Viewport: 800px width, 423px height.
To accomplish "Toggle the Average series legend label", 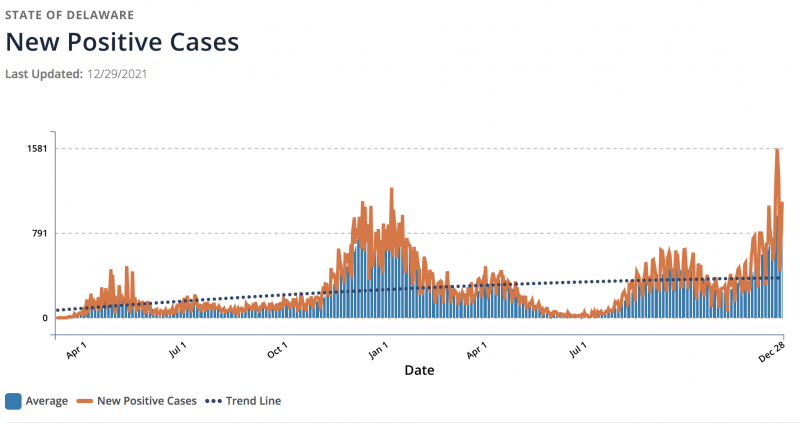I will click(46, 401).
